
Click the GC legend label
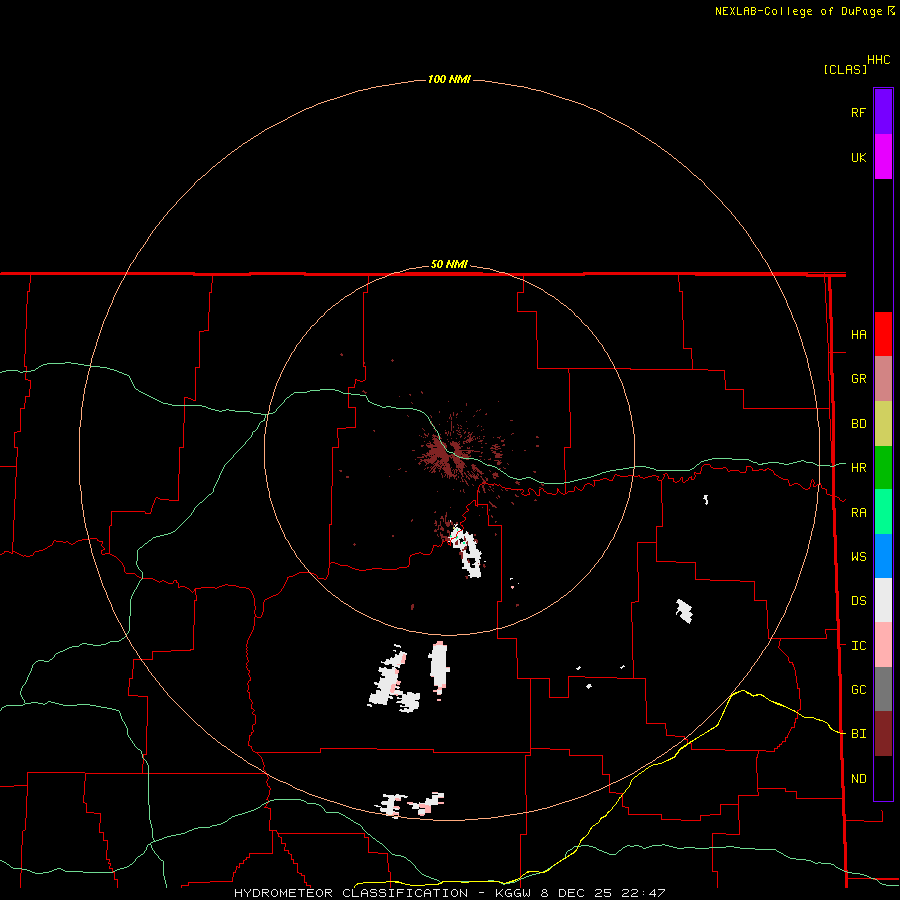[x=858, y=690]
